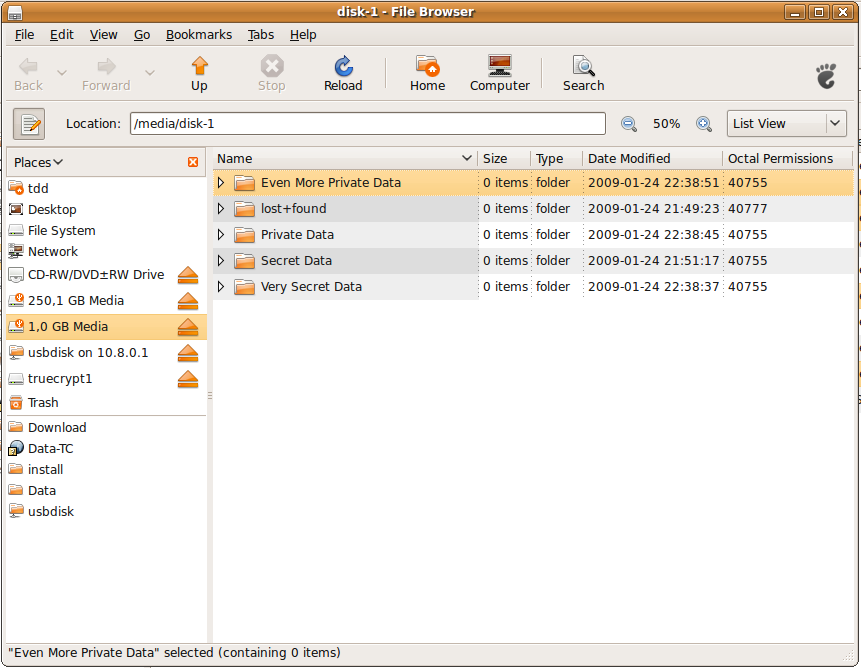The image size is (861, 668).
Task: Sort by Type column header
Action: pyautogui.click(x=556, y=159)
